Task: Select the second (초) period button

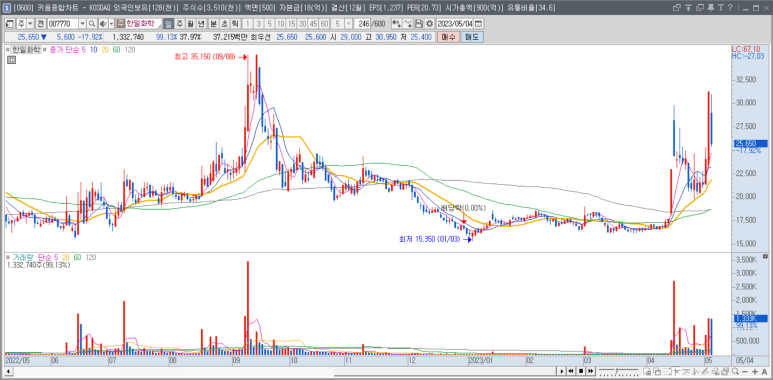Action: [x=224, y=24]
